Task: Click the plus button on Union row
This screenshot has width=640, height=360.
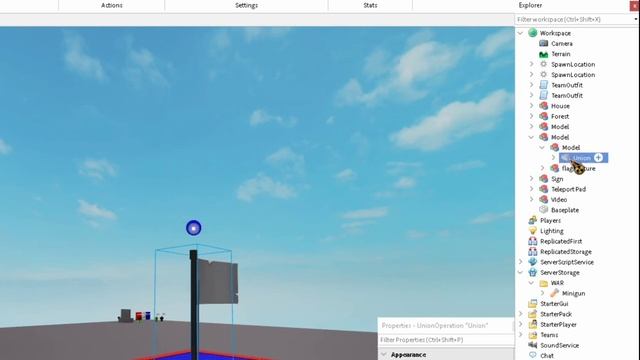Action: (598, 158)
